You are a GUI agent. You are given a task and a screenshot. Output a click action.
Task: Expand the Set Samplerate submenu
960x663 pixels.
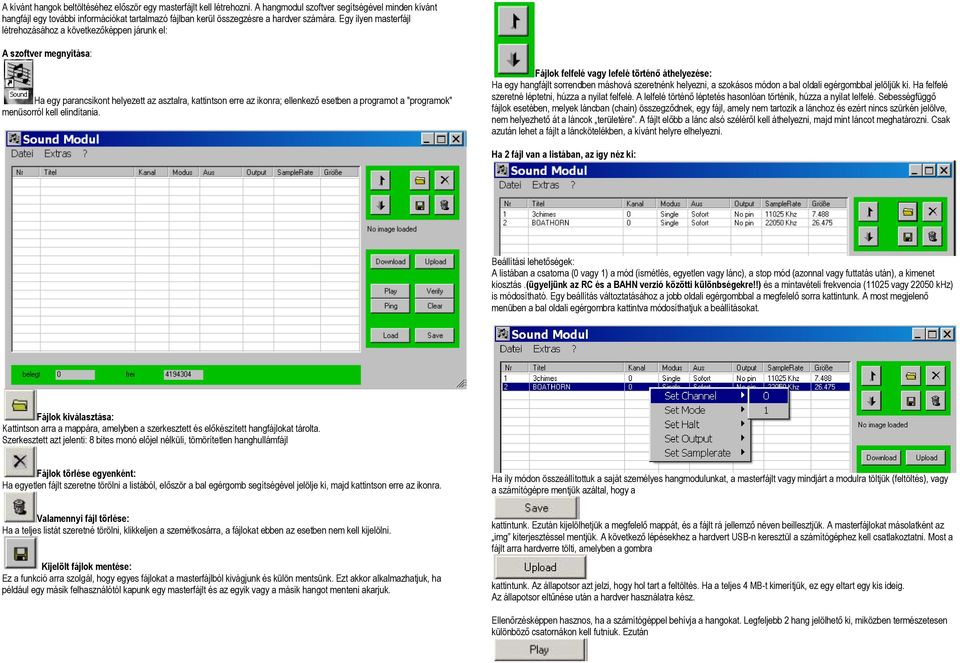pyautogui.click(x=700, y=453)
